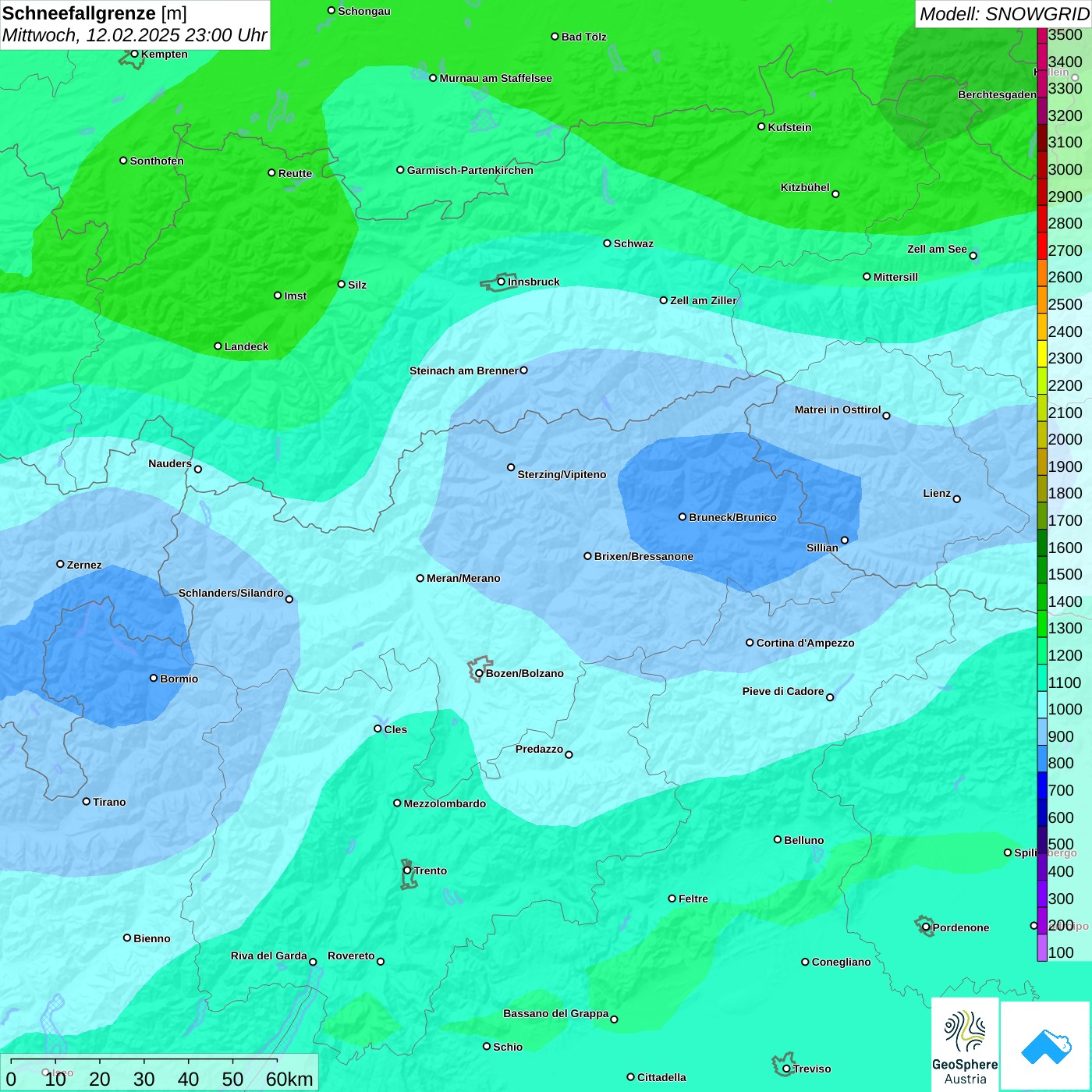The image size is (1092, 1092).
Task: Click the Brixen/Bressanone label
Action: click(643, 556)
